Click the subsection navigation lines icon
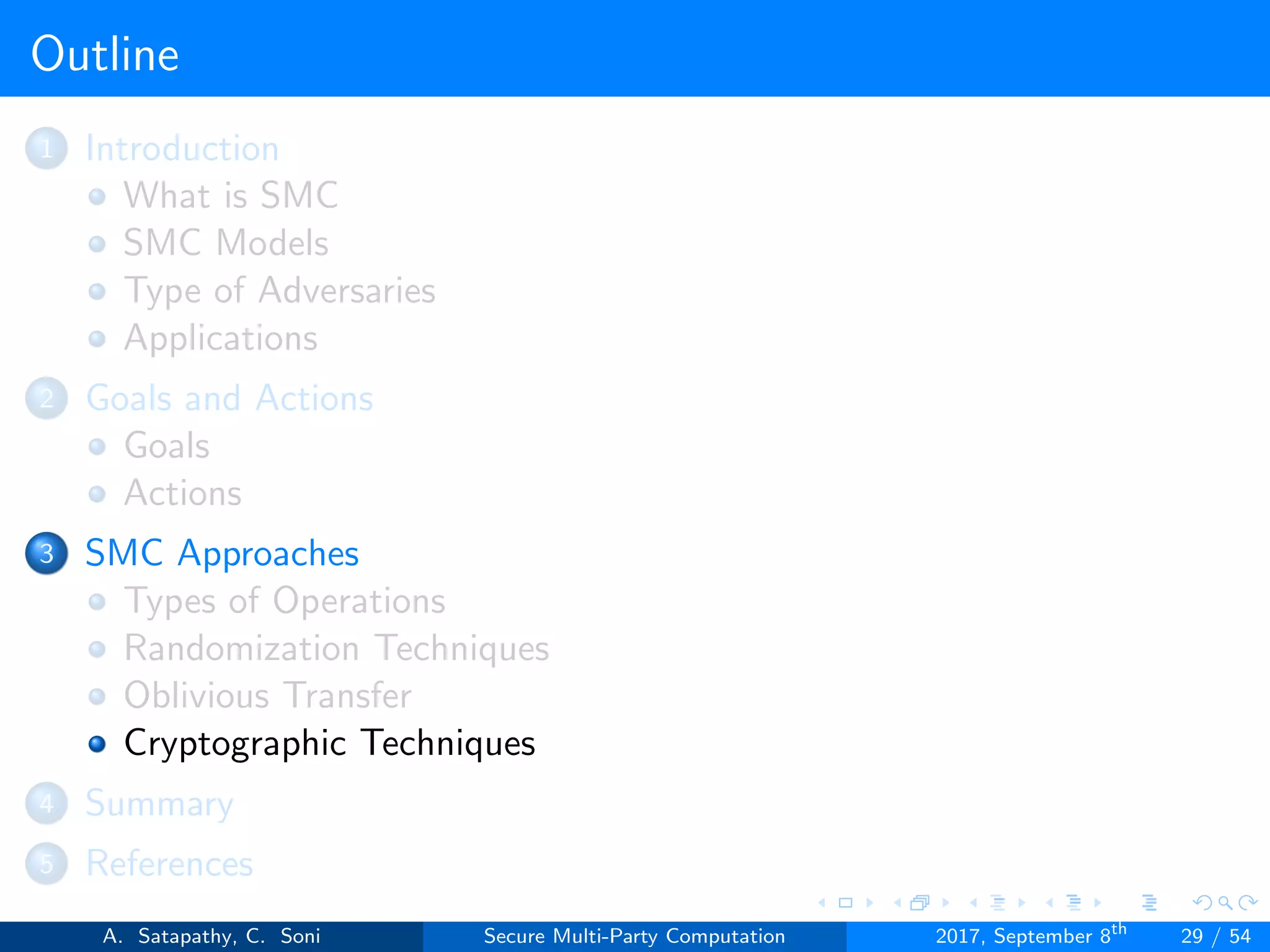This screenshot has height=952, width=1270. [997, 903]
